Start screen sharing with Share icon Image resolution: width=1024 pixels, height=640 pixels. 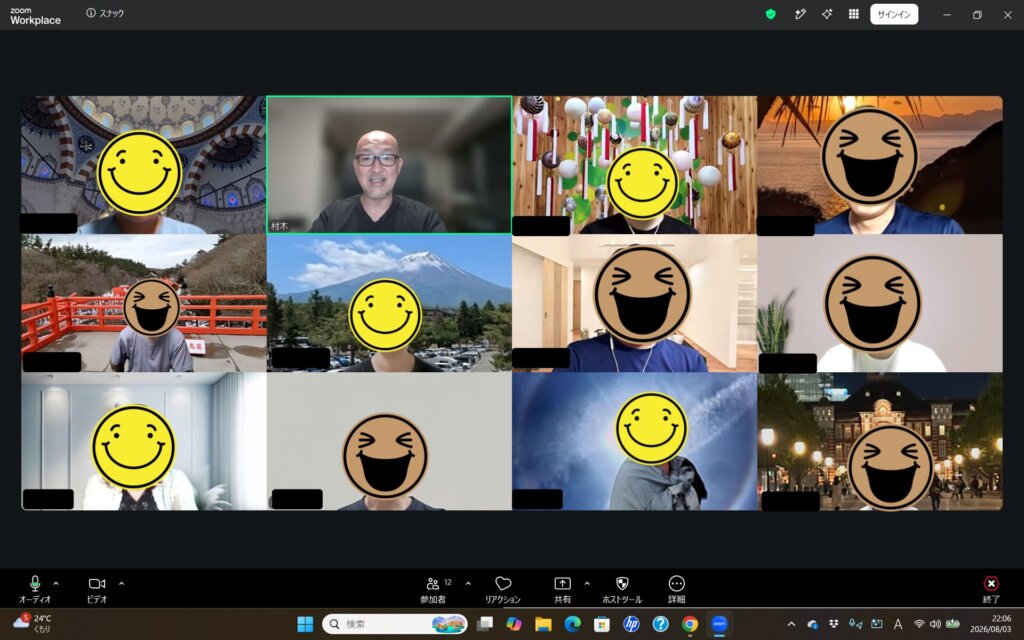[562, 589]
